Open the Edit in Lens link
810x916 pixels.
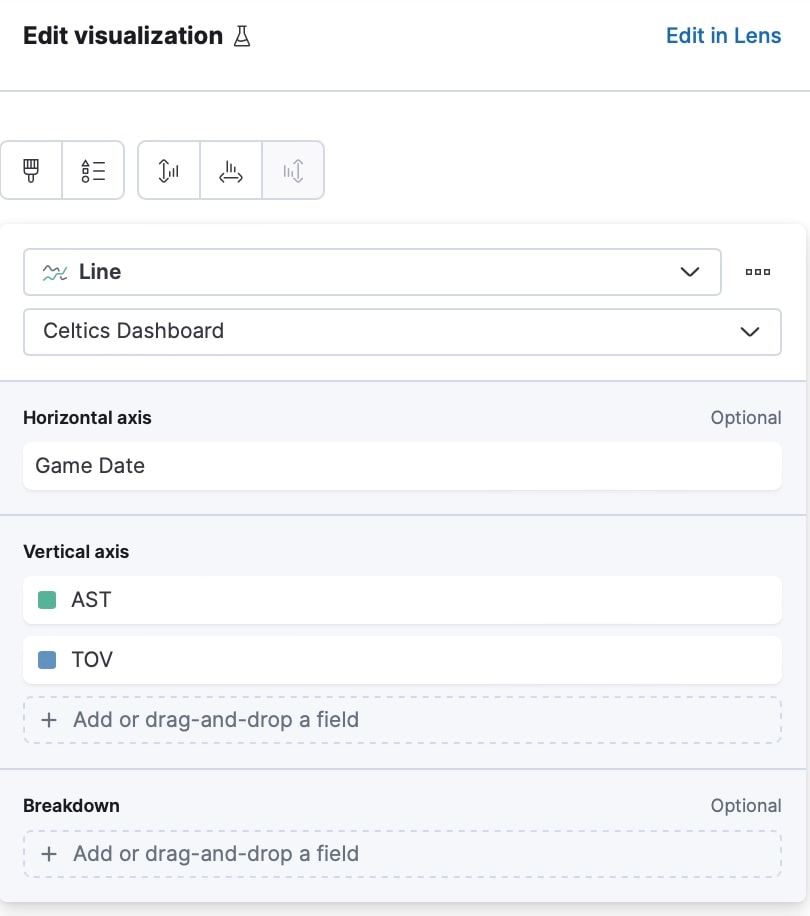723,36
